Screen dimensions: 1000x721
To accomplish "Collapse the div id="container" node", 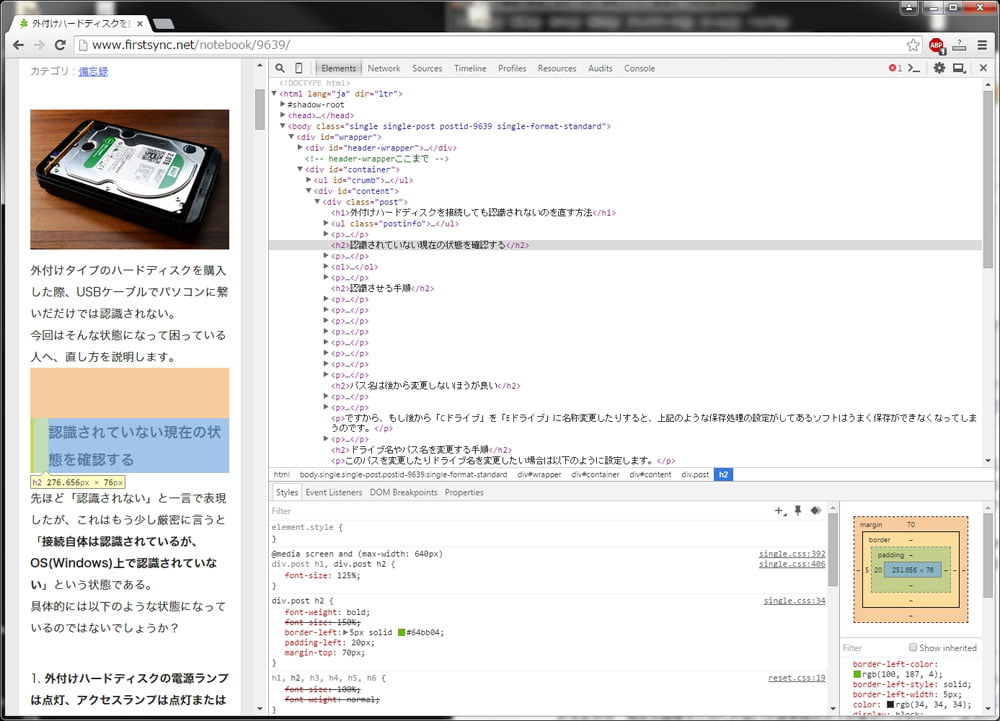I will (300, 170).
